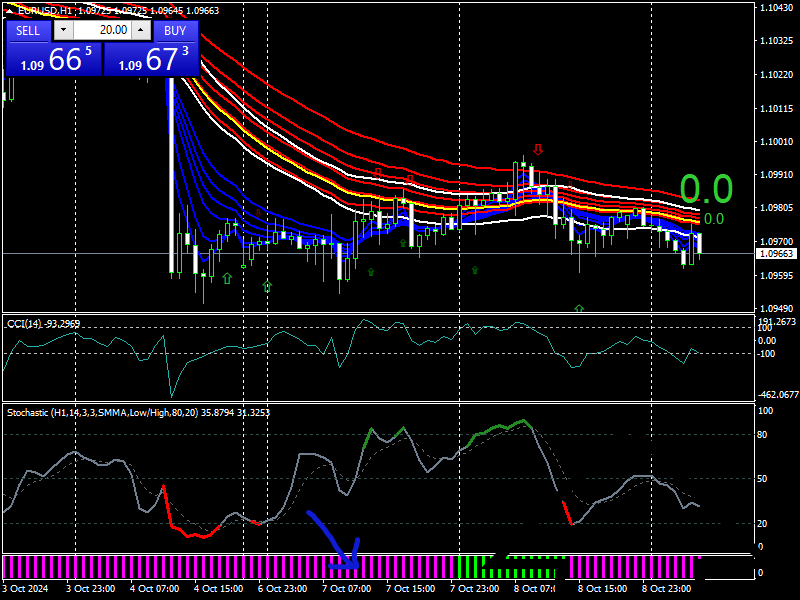Click the large red down signal arrow
The height and width of the screenshot is (600, 800).
pyautogui.click(x=538, y=149)
